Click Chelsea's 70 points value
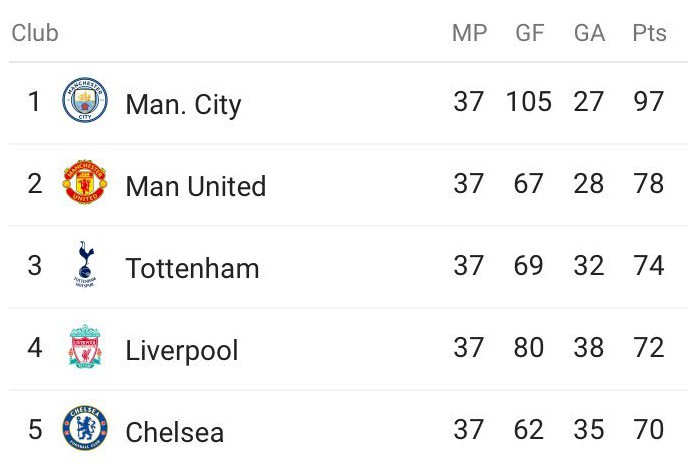This screenshot has width=688, height=467. [x=649, y=429]
